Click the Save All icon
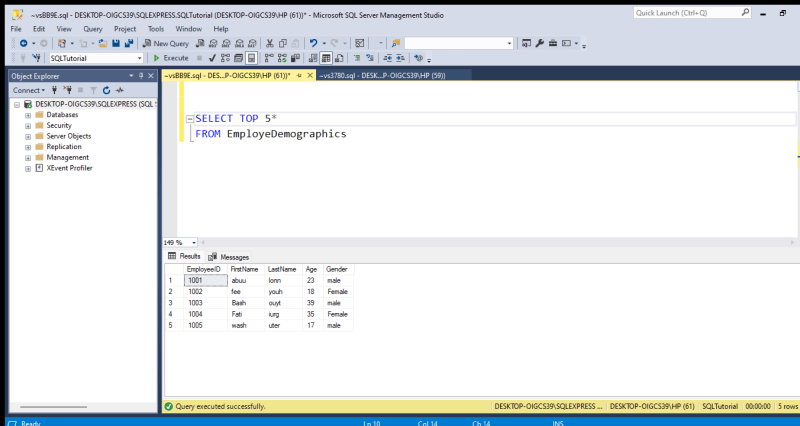This screenshot has height=426, width=800. [x=129, y=43]
